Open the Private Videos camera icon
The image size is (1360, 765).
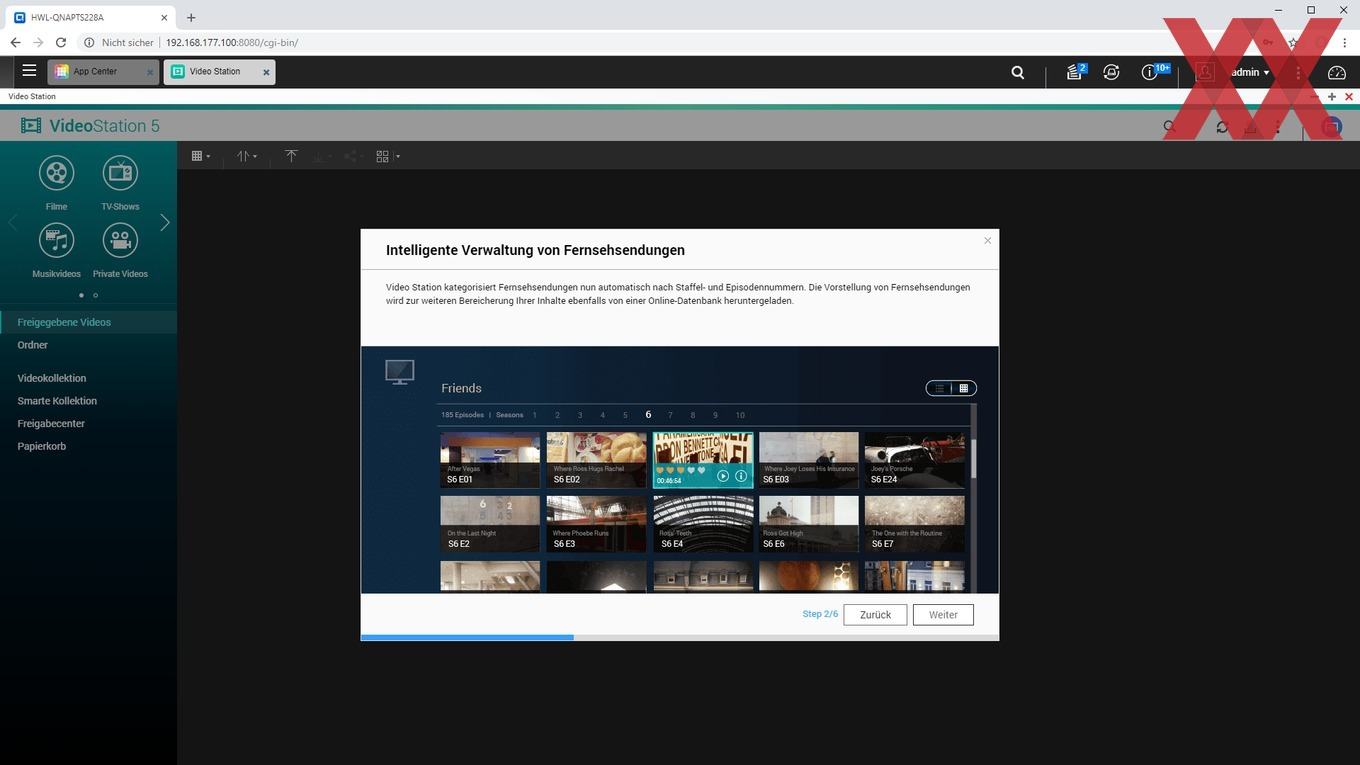point(120,240)
